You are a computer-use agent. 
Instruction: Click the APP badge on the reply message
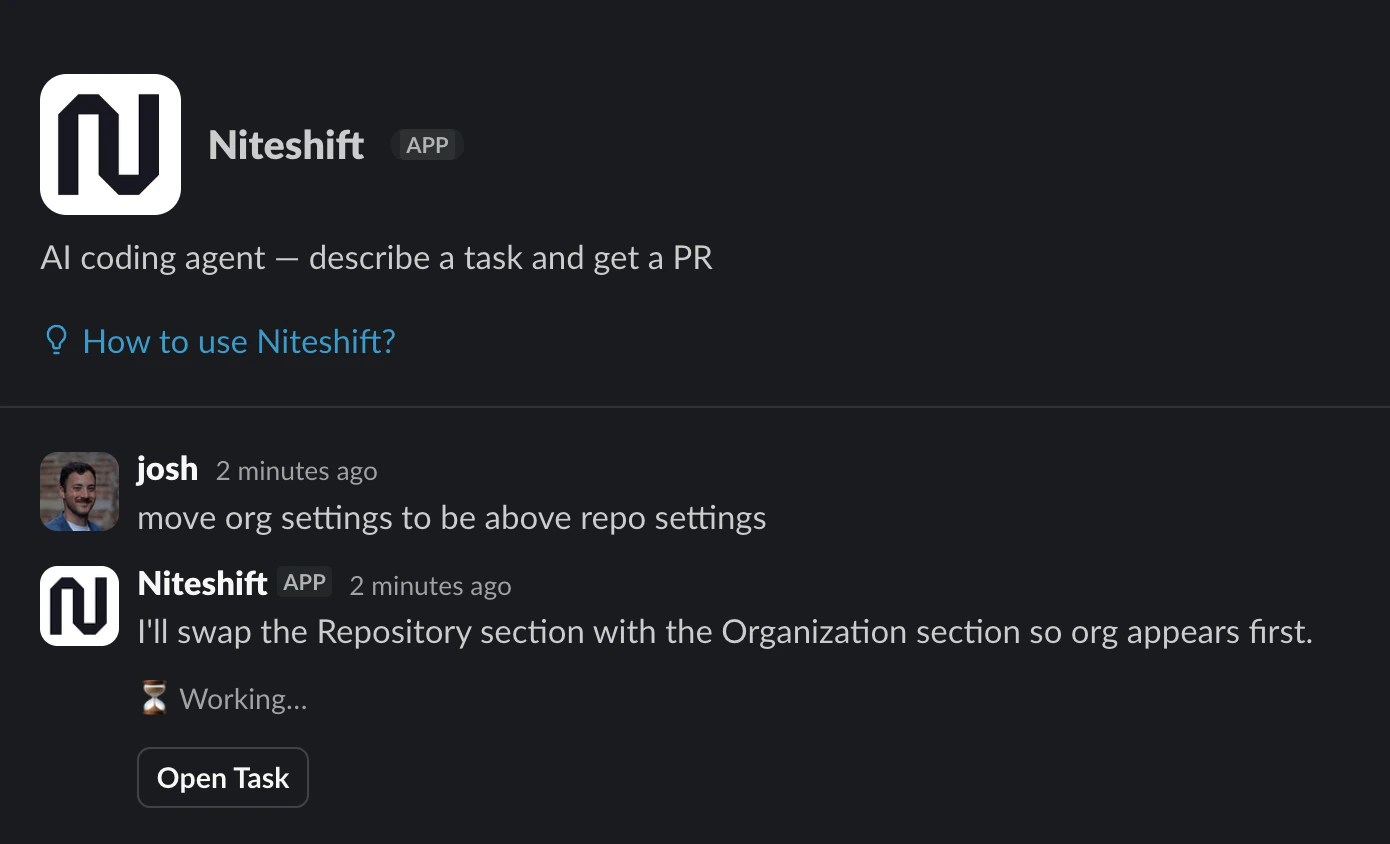pyautogui.click(x=305, y=583)
